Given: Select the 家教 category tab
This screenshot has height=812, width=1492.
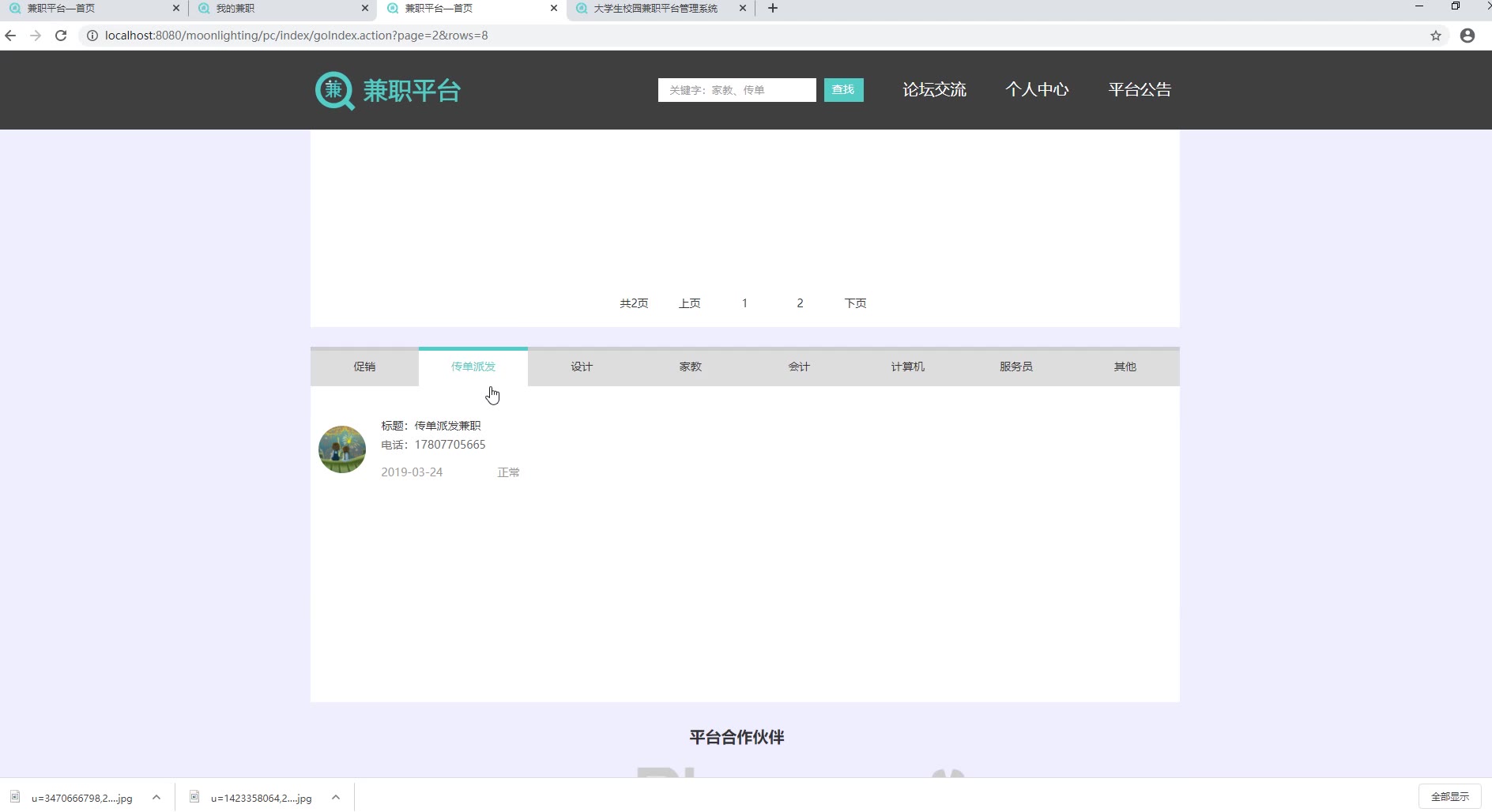Looking at the screenshot, I should (691, 367).
